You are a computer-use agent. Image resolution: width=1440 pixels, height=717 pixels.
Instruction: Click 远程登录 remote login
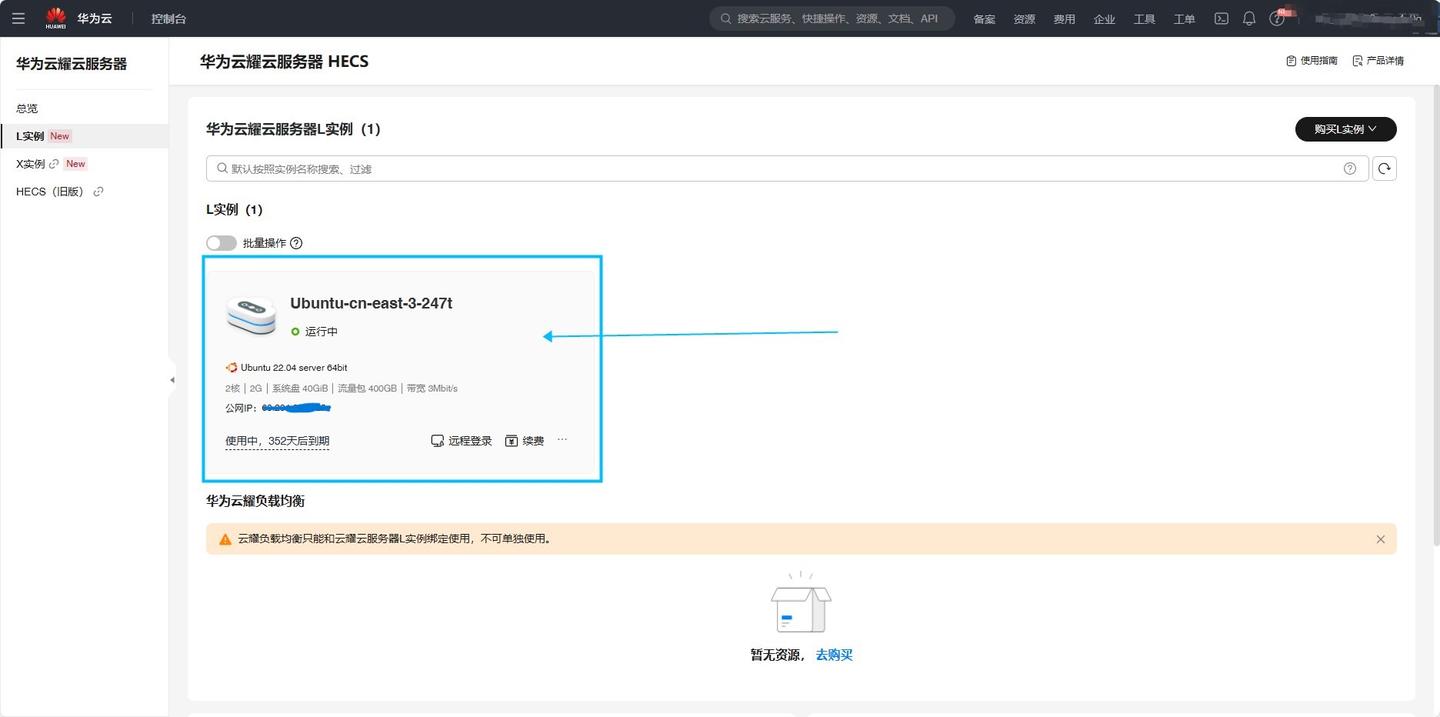coord(461,441)
